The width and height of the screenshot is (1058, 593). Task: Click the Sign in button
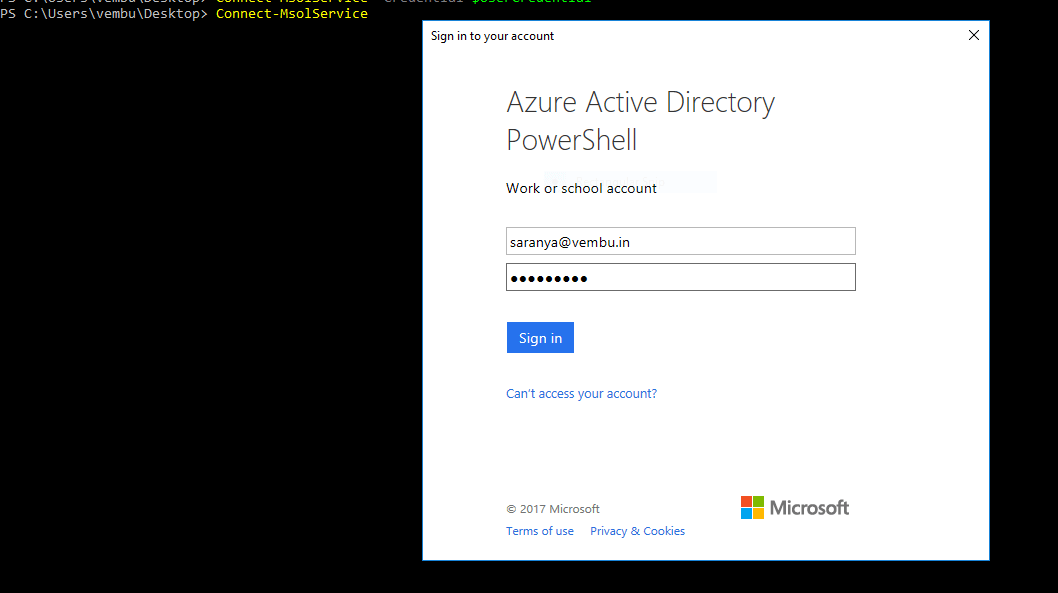point(540,337)
